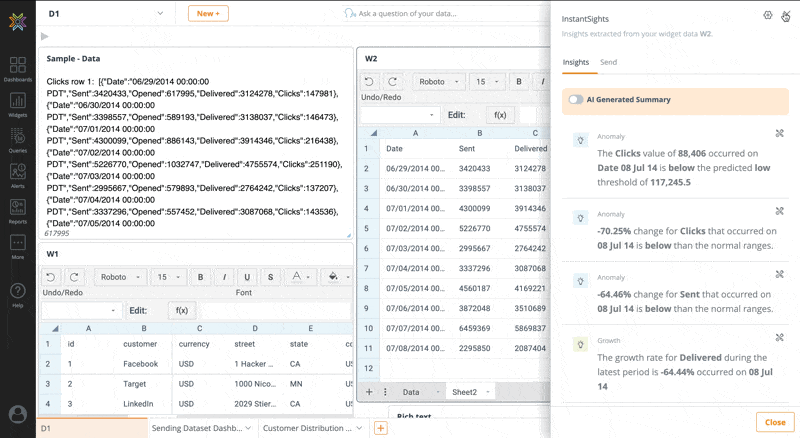The width and height of the screenshot is (800, 438).
Task: Open the Roboto font dropdown in W2
Action: tap(439, 82)
